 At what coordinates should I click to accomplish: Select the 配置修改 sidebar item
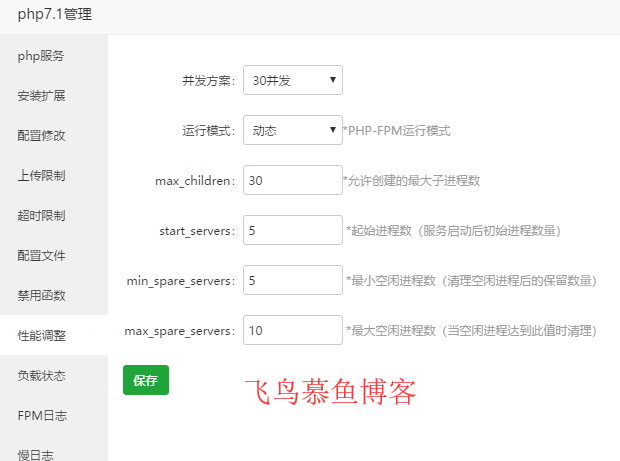coord(41,136)
